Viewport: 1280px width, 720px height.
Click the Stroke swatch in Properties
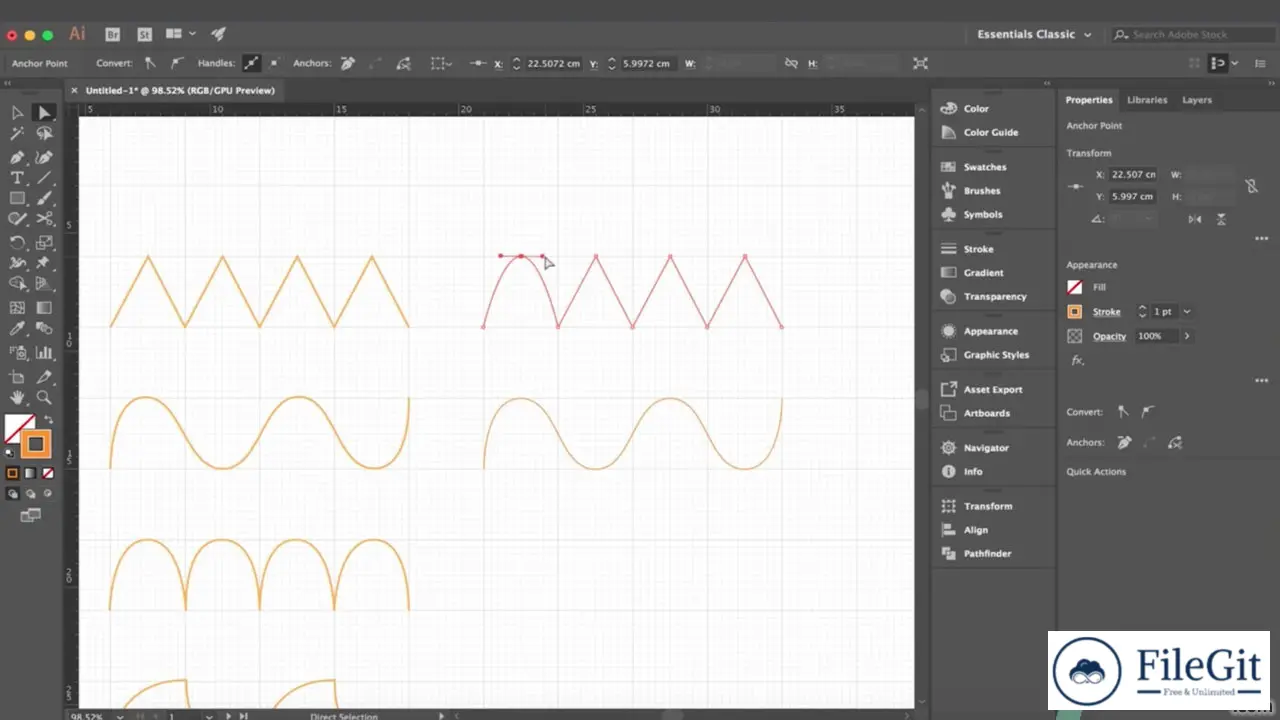pos(1075,312)
